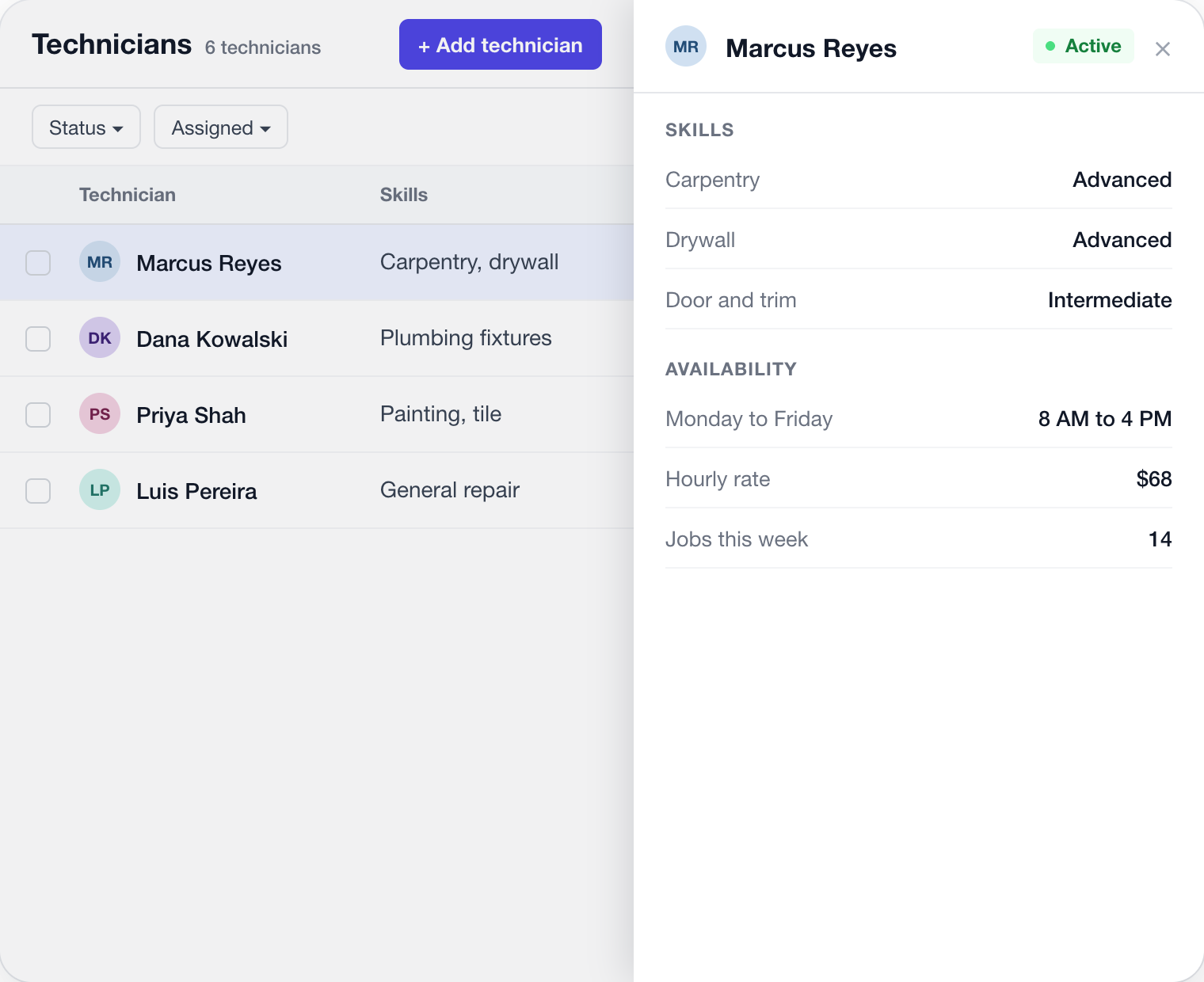
Task: Click the $68 hourly rate value
Action: (1154, 479)
